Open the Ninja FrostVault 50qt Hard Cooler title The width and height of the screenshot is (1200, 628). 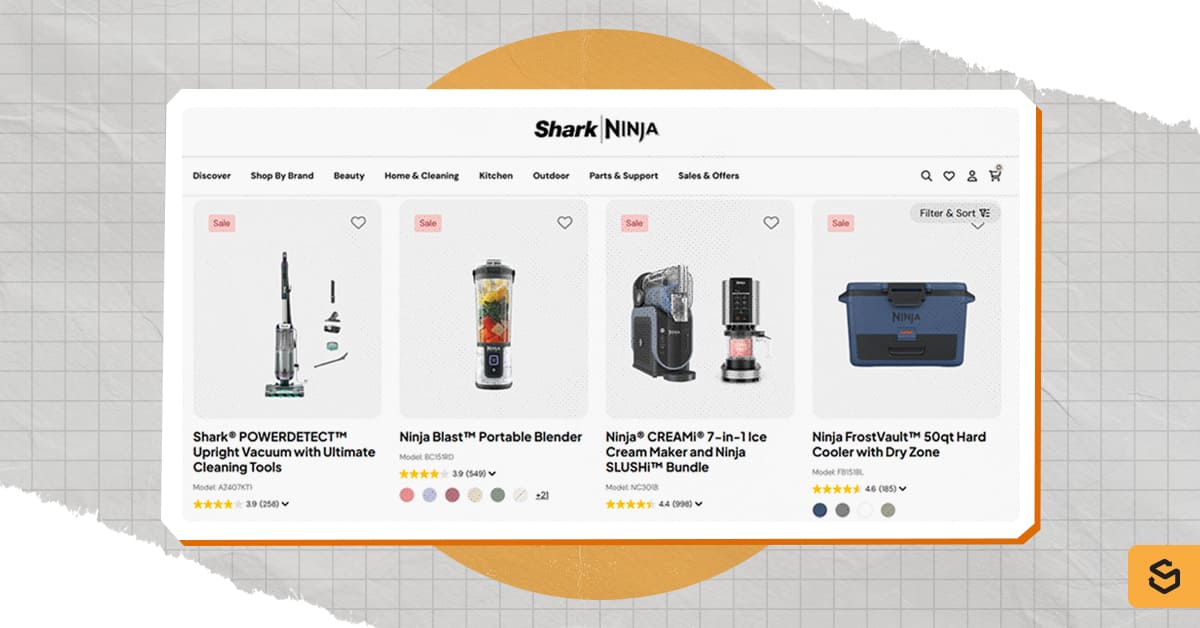(899, 445)
